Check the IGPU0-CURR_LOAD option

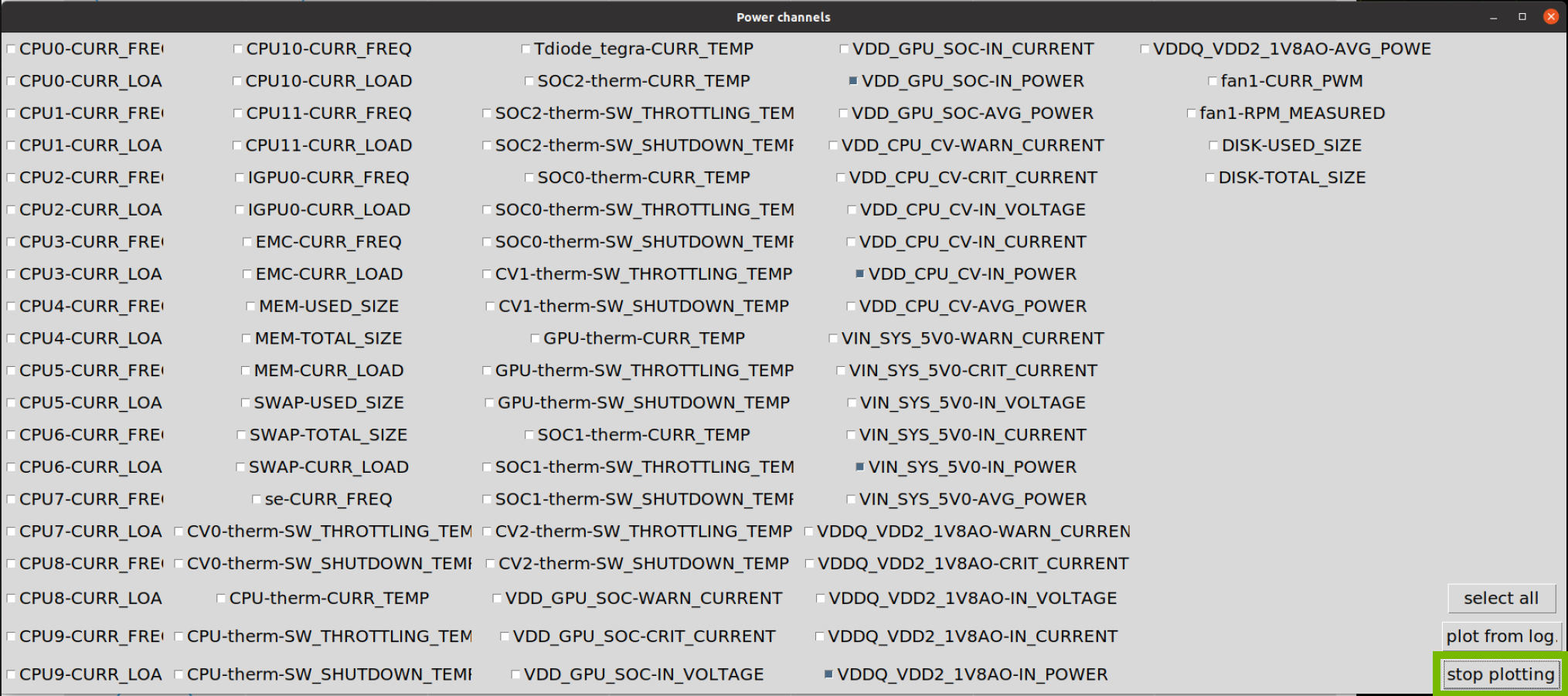[x=240, y=210]
